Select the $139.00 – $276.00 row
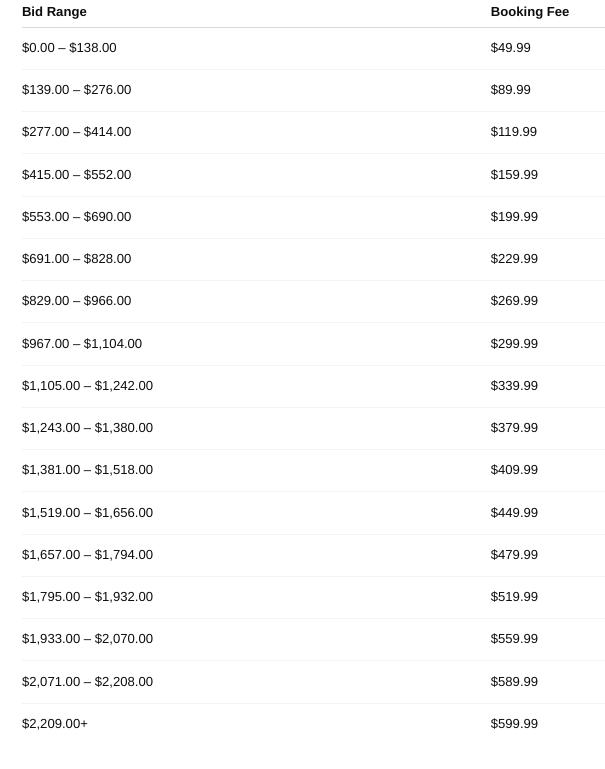 76,90
